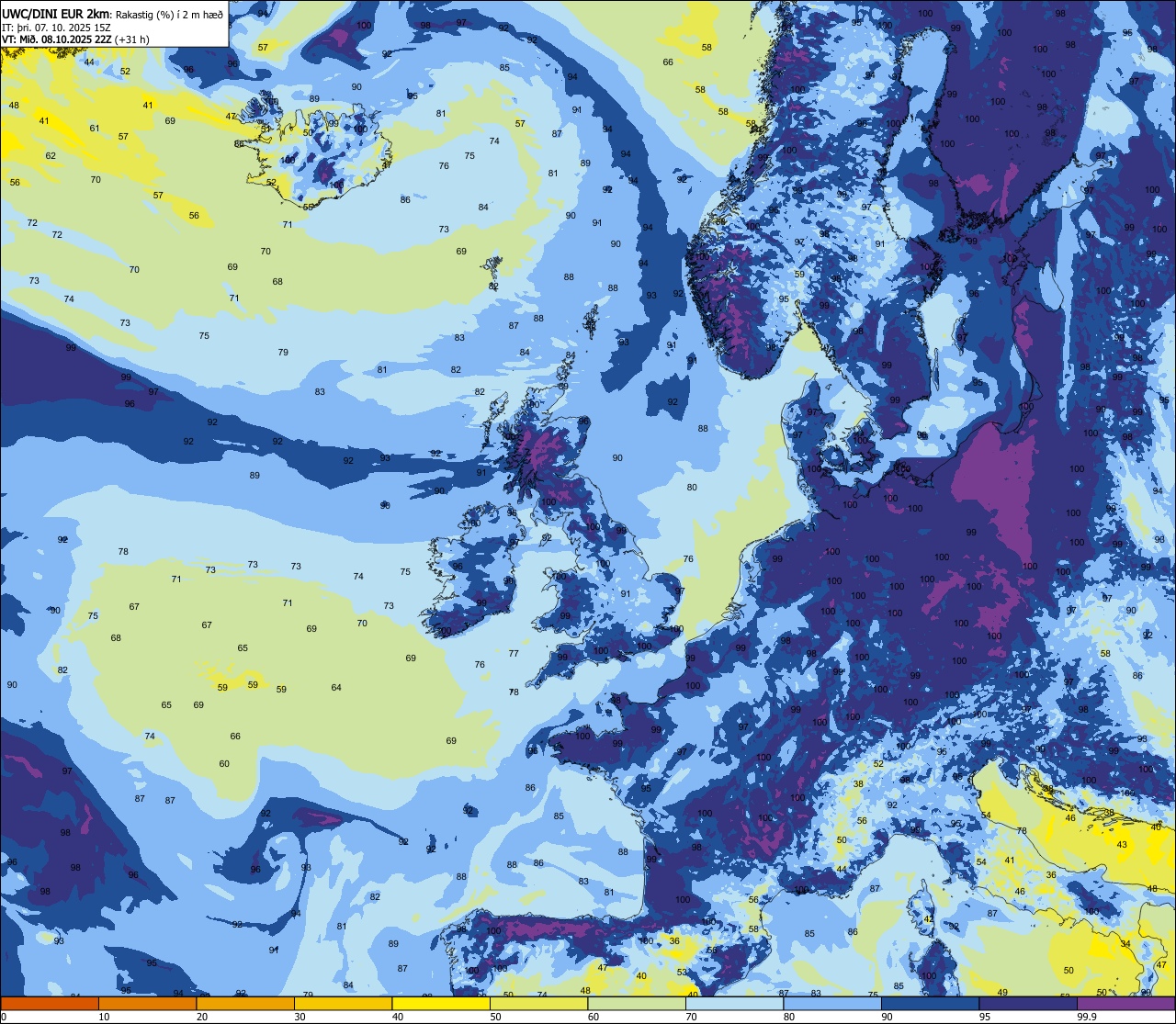
Task: Pick the yellow-green 50–60 legend swatch
Action: tap(538, 1004)
